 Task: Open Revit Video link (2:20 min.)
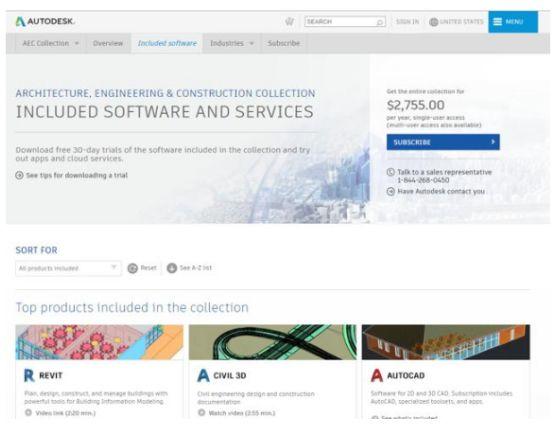(x=65, y=413)
